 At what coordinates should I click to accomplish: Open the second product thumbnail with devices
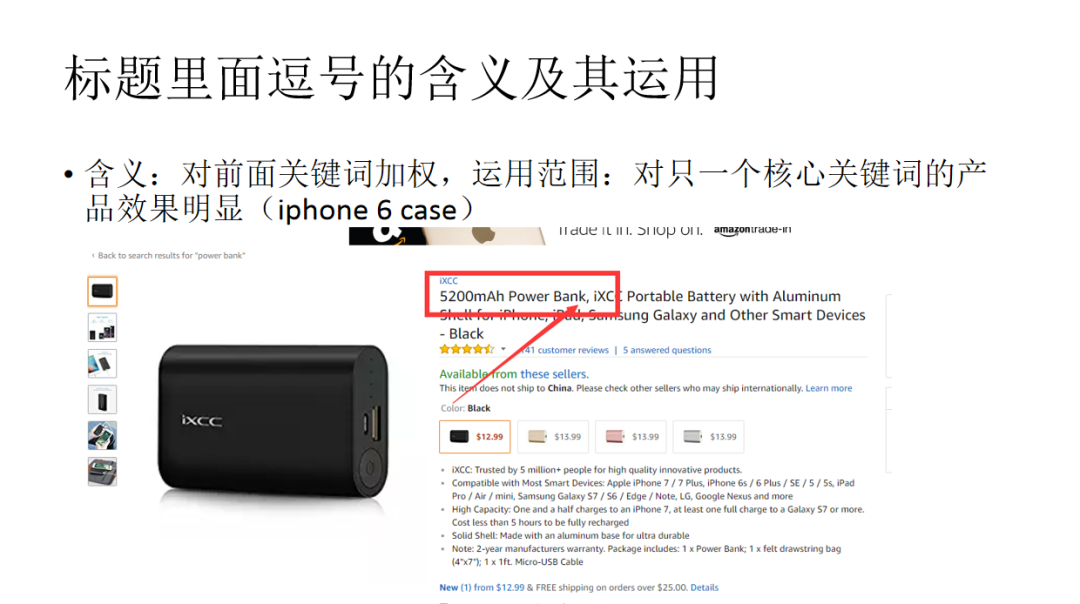click(x=102, y=327)
